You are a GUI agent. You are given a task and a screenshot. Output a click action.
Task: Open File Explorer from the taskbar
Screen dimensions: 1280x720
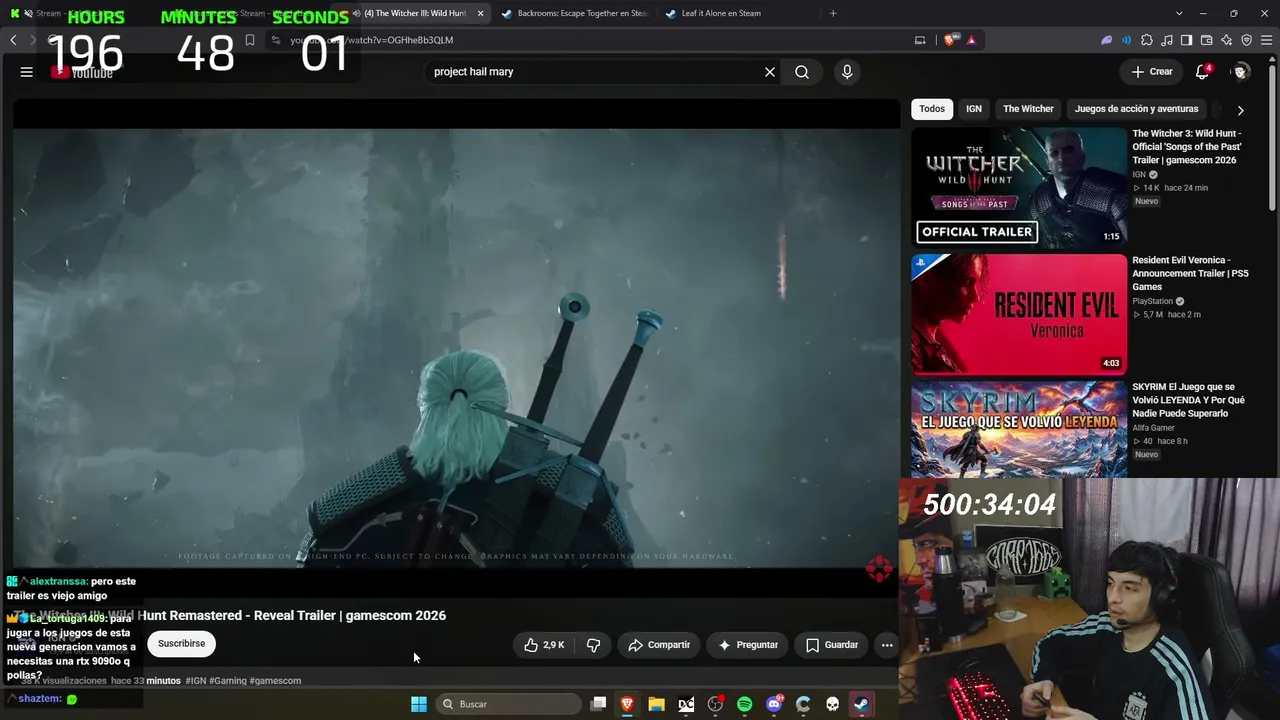(x=656, y=704)
